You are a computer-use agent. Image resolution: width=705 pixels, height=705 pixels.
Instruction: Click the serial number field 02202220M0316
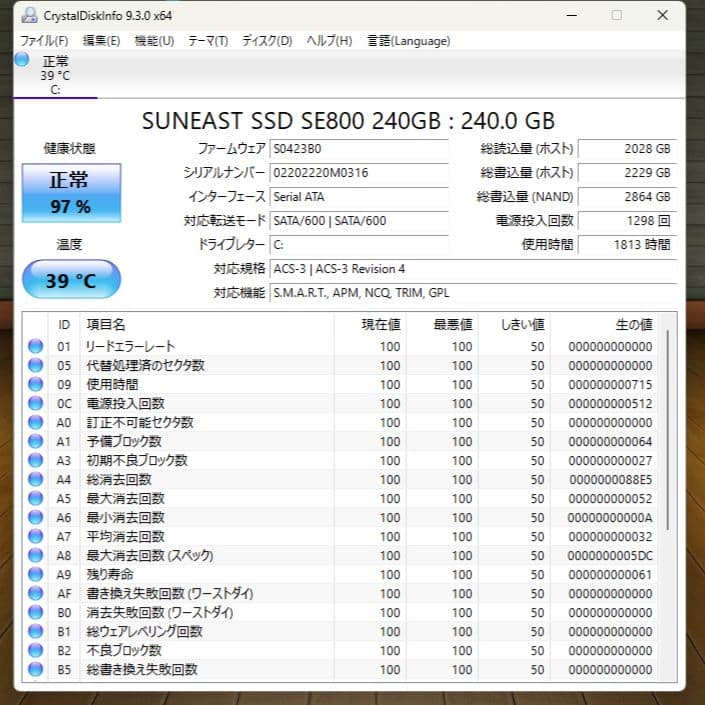pos(359,173)
